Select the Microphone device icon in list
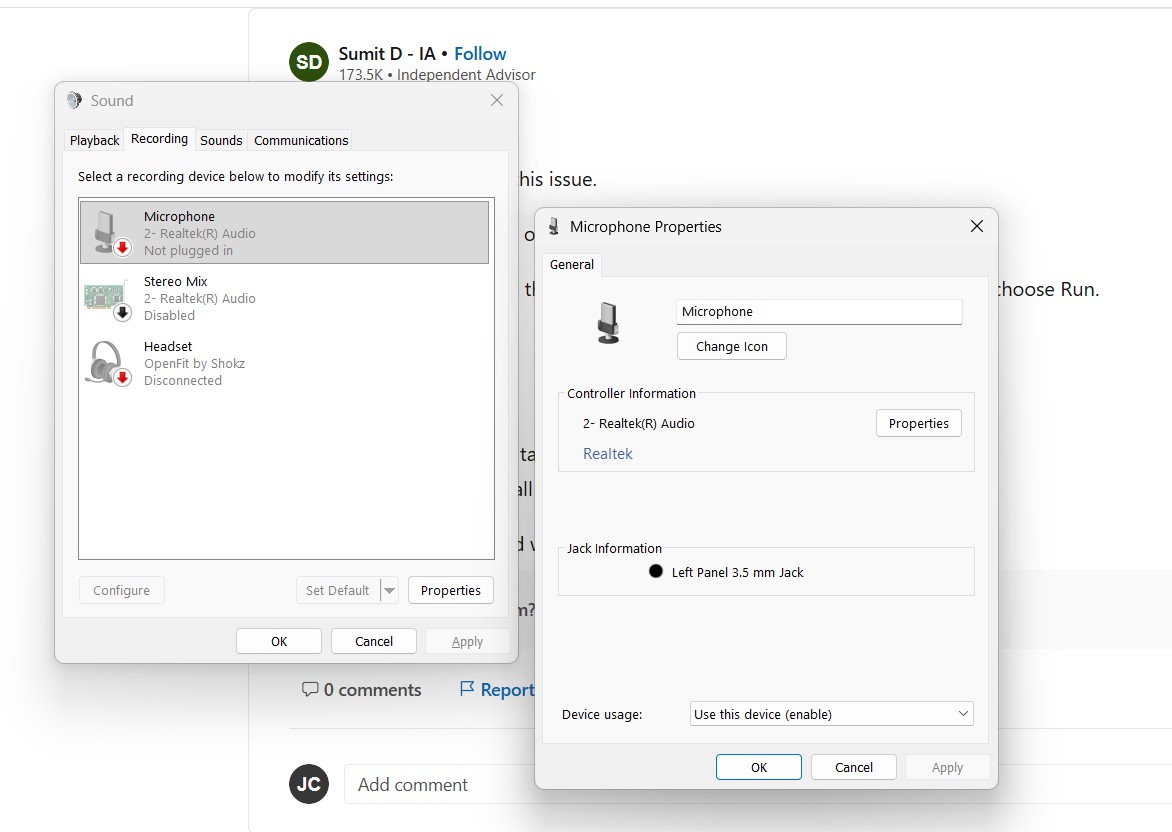1172x832 pixels. tap(112, 232)
